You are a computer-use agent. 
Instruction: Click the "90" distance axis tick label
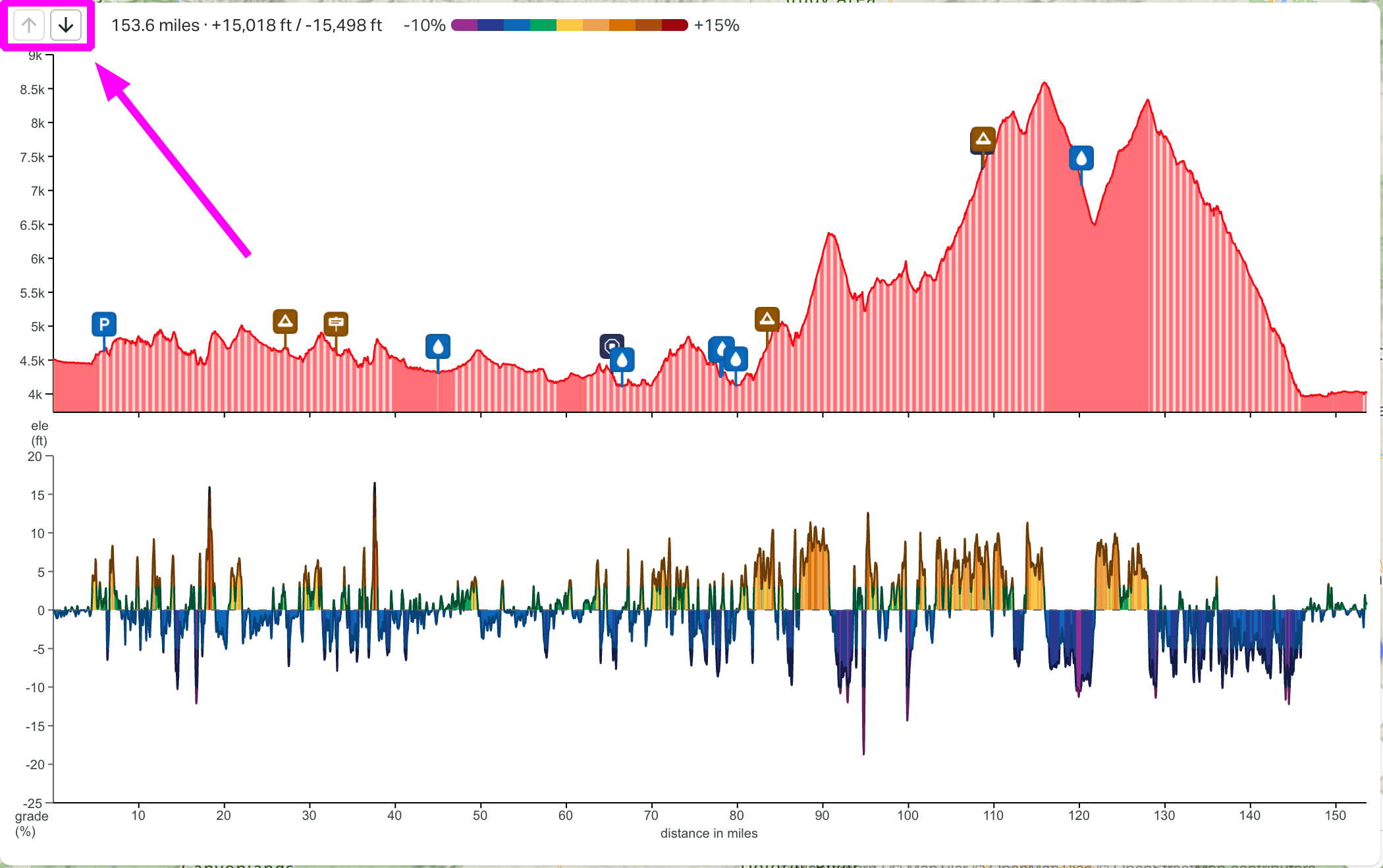(x=823, y=815)
